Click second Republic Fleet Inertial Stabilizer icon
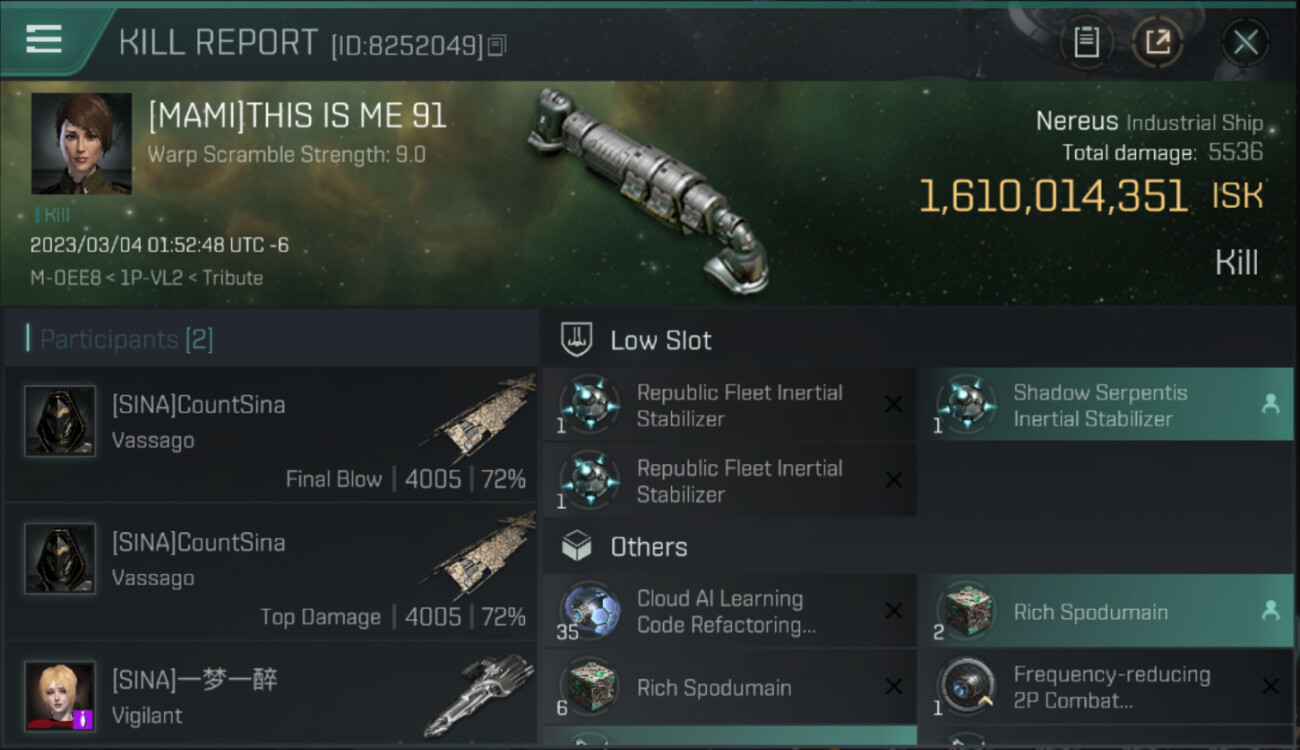Viewport: 1300px width, 750px height. (589, 480)
